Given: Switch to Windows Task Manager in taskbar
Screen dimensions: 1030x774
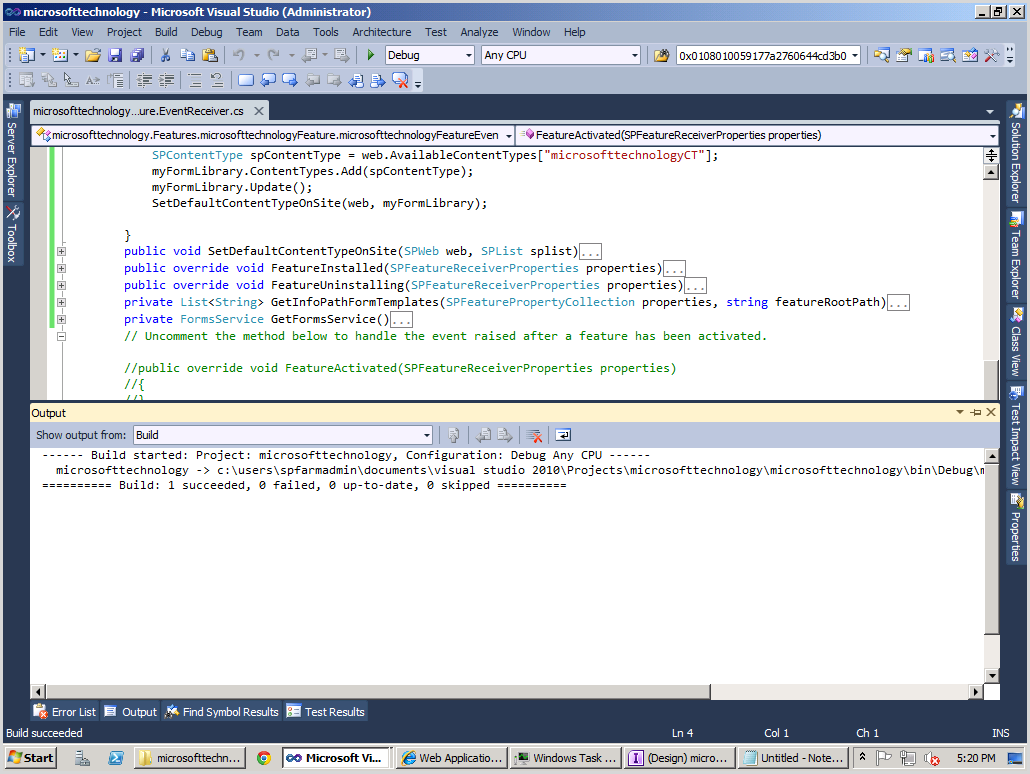Looking at the screenshot, I should 566,758.
